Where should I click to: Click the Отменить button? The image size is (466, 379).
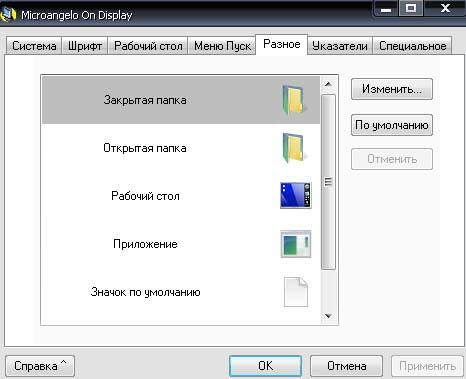(392, 159)
